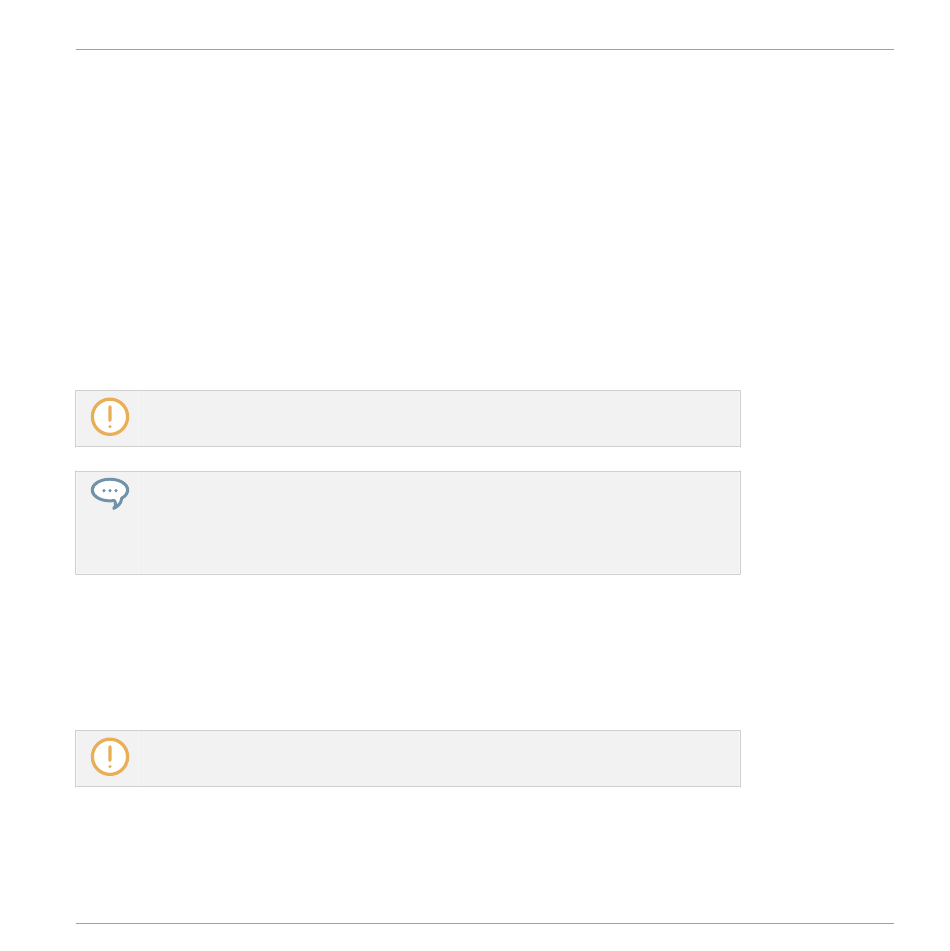950x951 pixels.
Task: Click the tail of the blue speech bubble
Action: [117, 505]
